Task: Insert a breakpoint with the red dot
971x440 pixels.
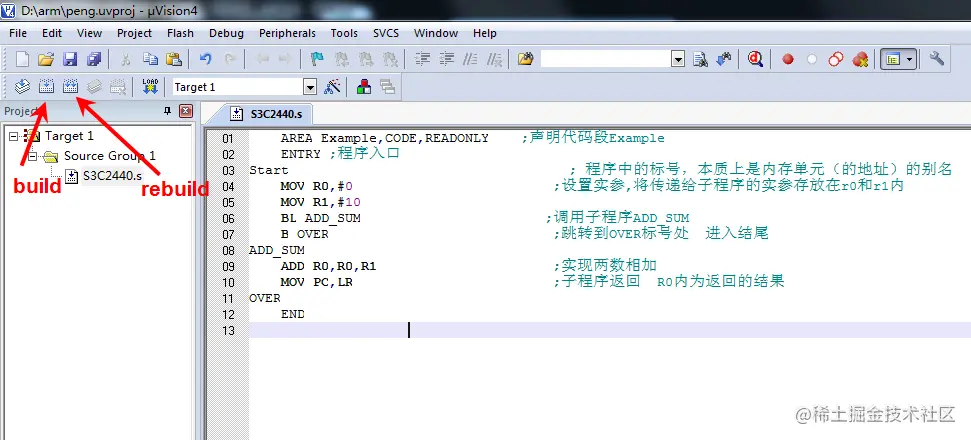Action: tap(788, 59)
